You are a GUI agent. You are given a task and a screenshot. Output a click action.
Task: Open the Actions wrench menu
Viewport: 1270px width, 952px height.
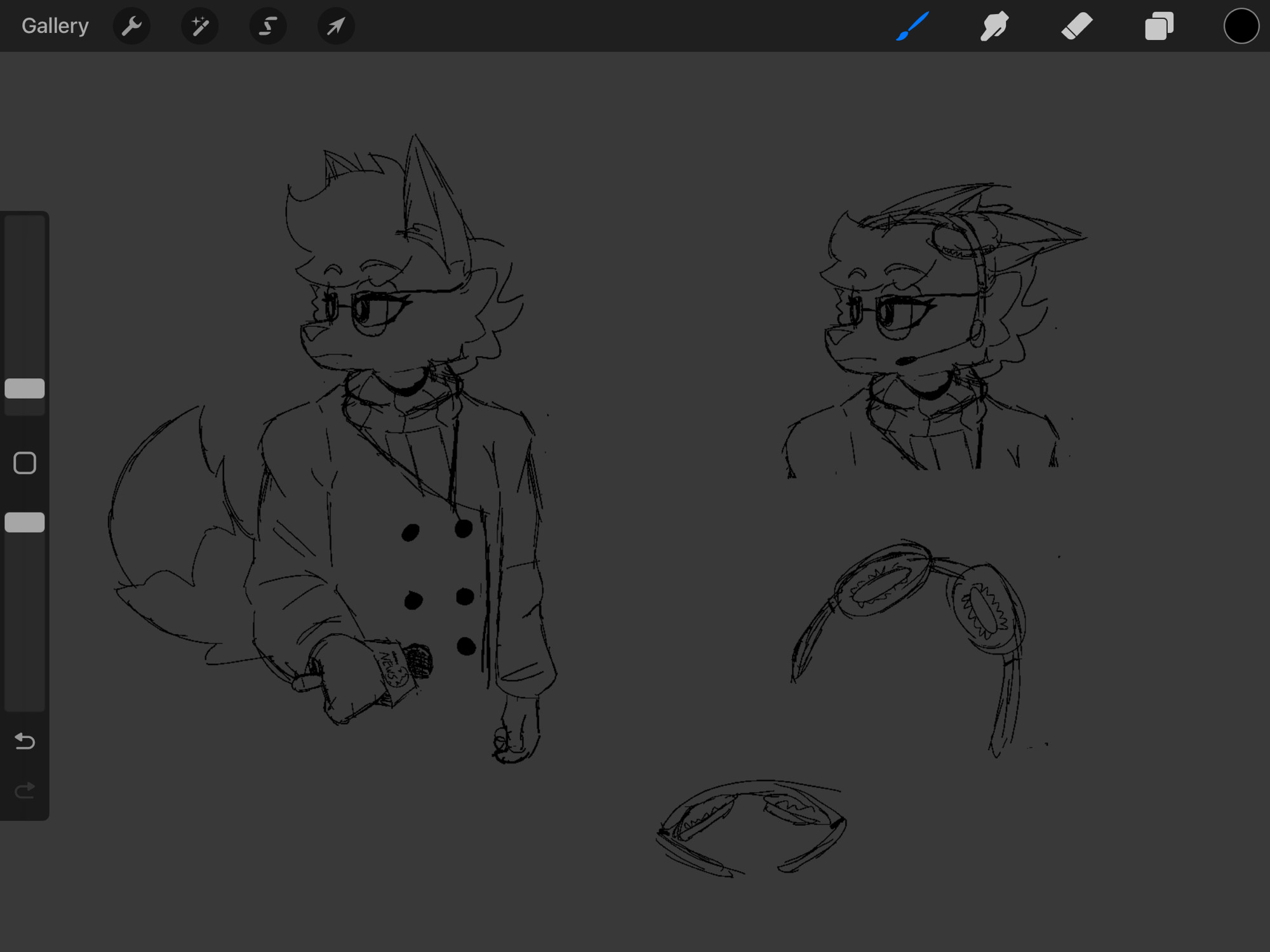pos(131,26)
